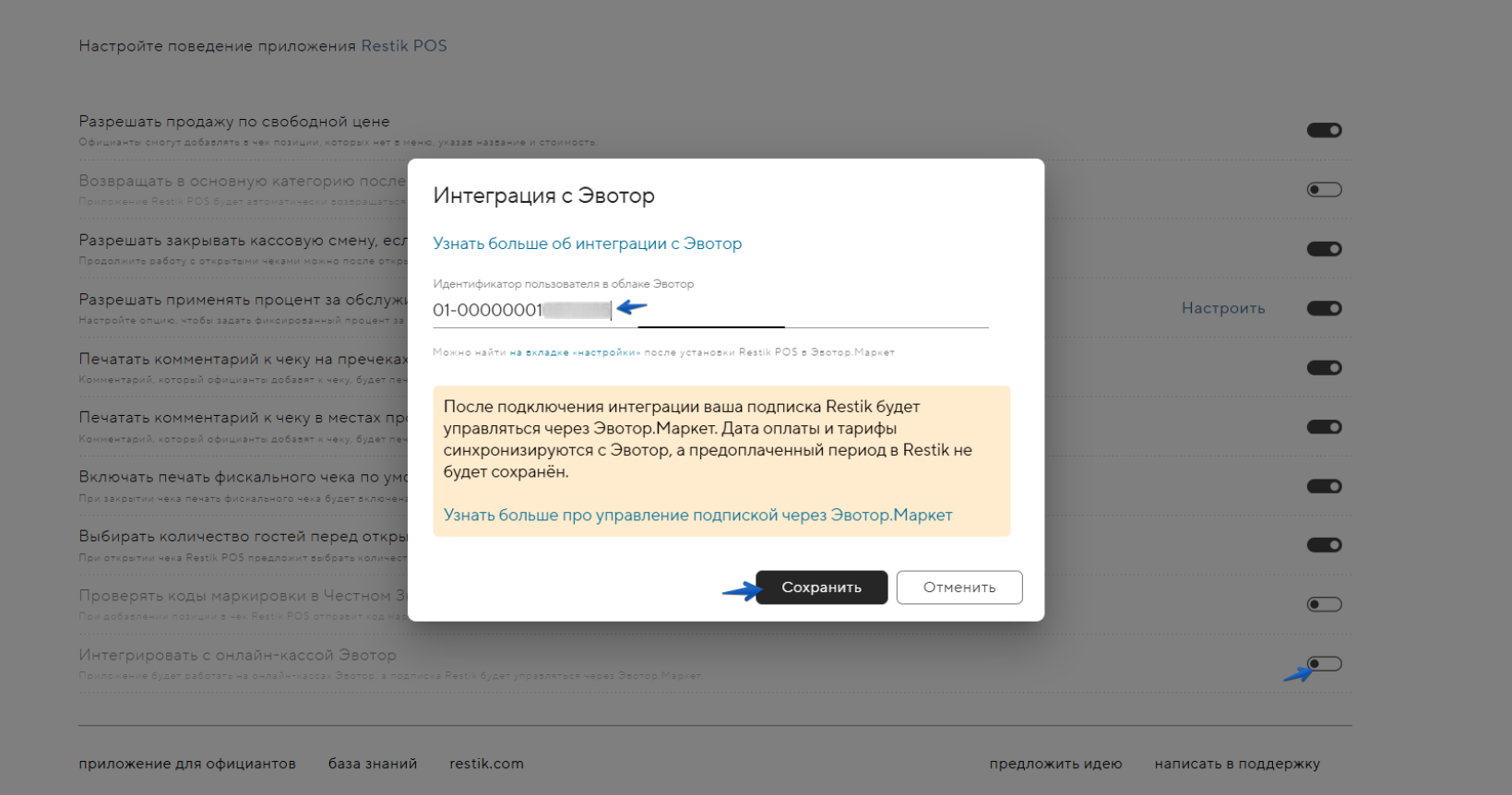This screenshot has height=795, width=1512.
Task: Click 'написать в поддержку' in the footer
Action: click(x=1237, y=764)
